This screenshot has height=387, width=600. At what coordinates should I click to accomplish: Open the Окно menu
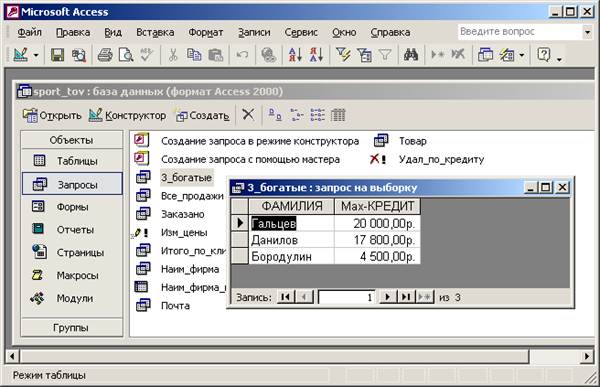tap(344, 33)
